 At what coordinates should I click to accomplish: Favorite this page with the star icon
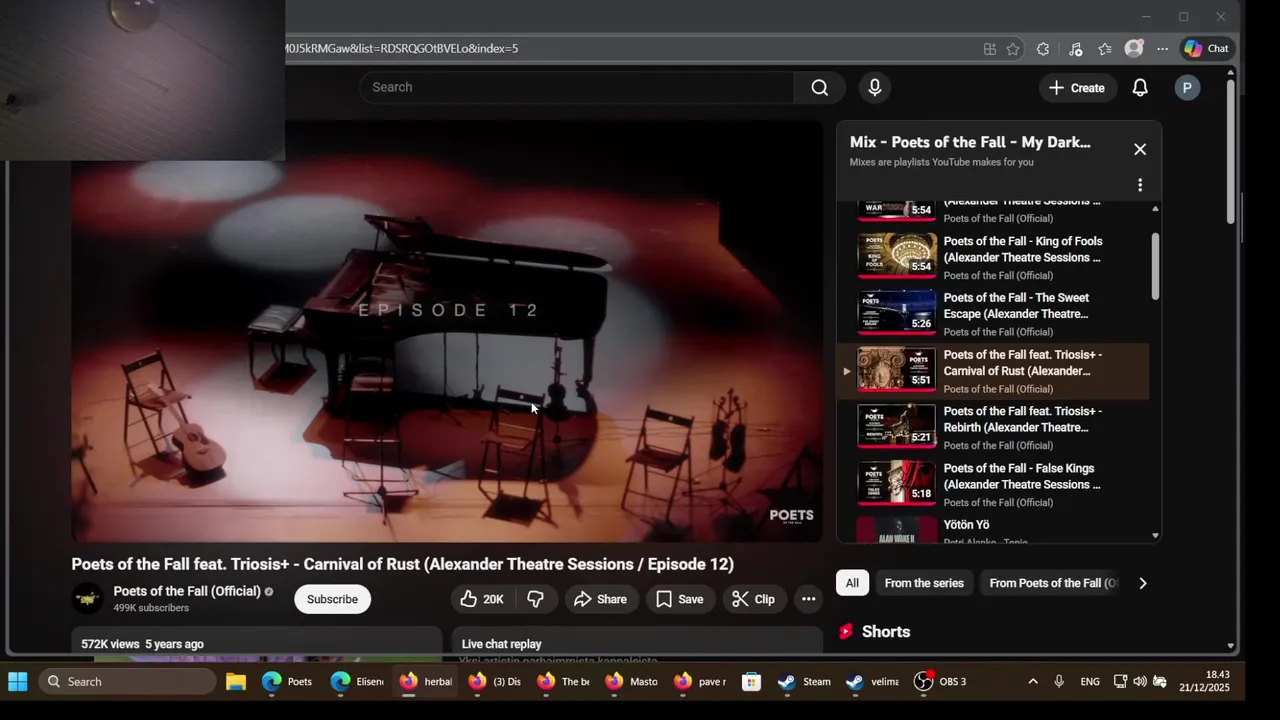[x=1013, y=48]
